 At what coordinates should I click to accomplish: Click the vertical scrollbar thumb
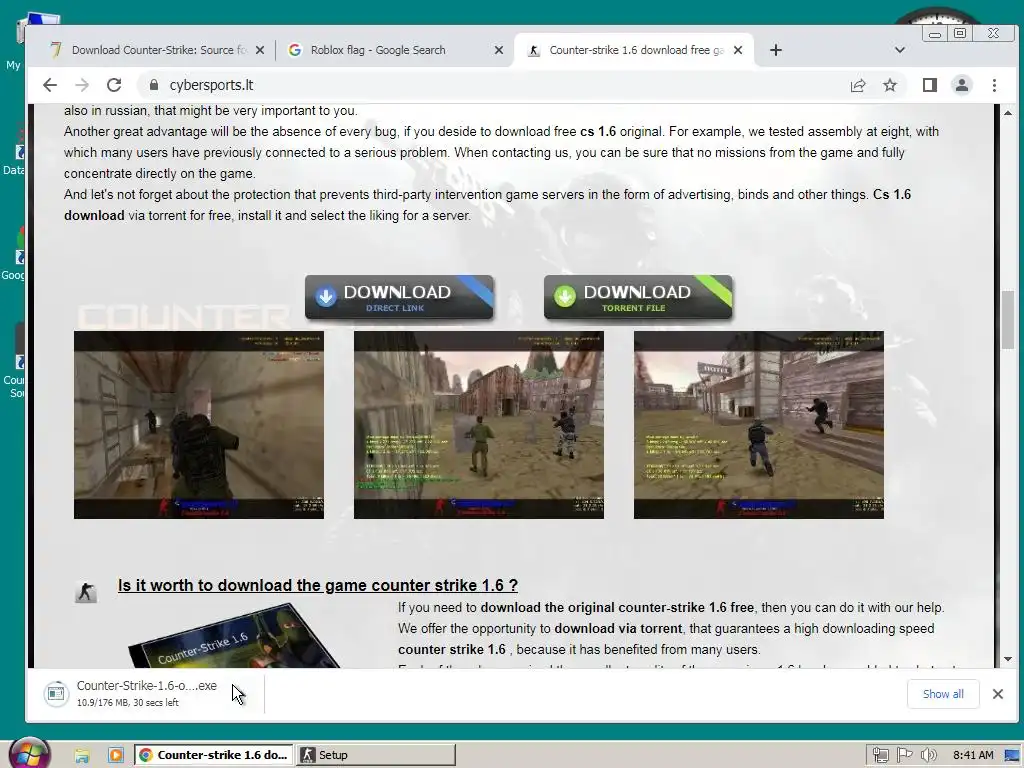[1008, 320]
